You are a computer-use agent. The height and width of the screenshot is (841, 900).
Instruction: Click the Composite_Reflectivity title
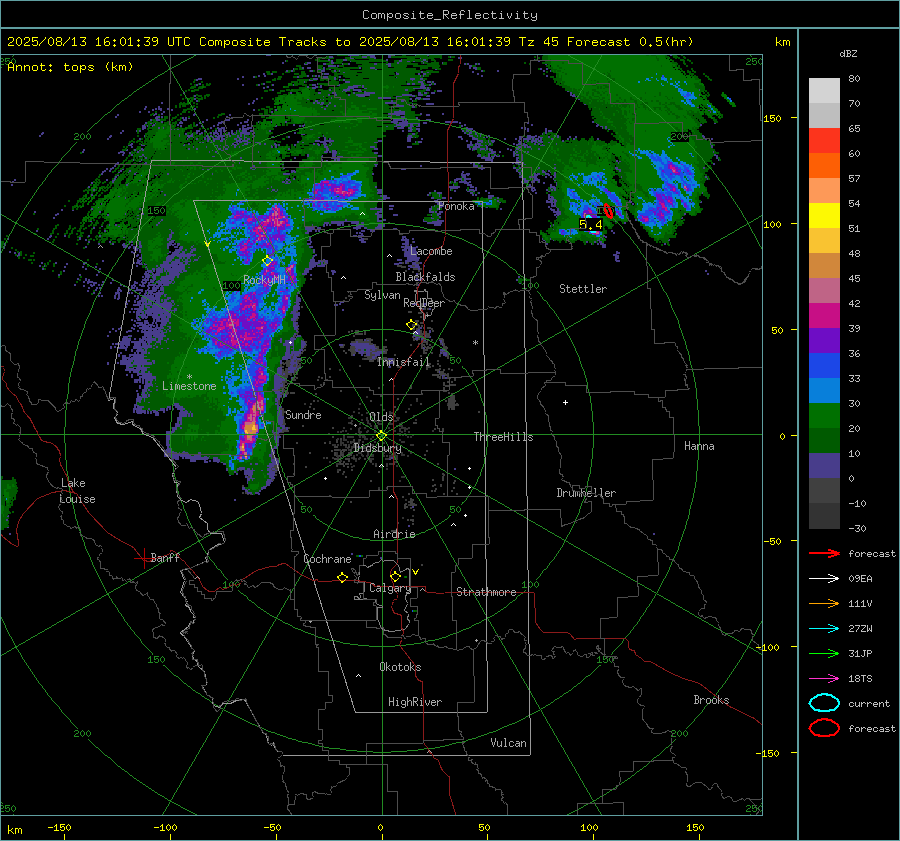[450, 15]
